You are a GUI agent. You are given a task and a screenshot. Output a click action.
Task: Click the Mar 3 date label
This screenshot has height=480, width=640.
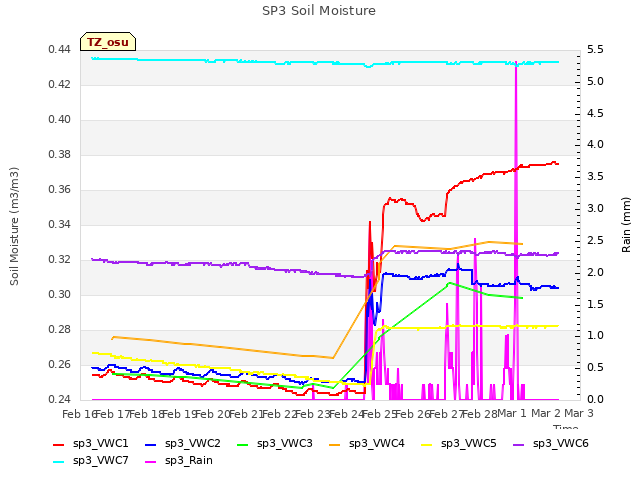579,414
